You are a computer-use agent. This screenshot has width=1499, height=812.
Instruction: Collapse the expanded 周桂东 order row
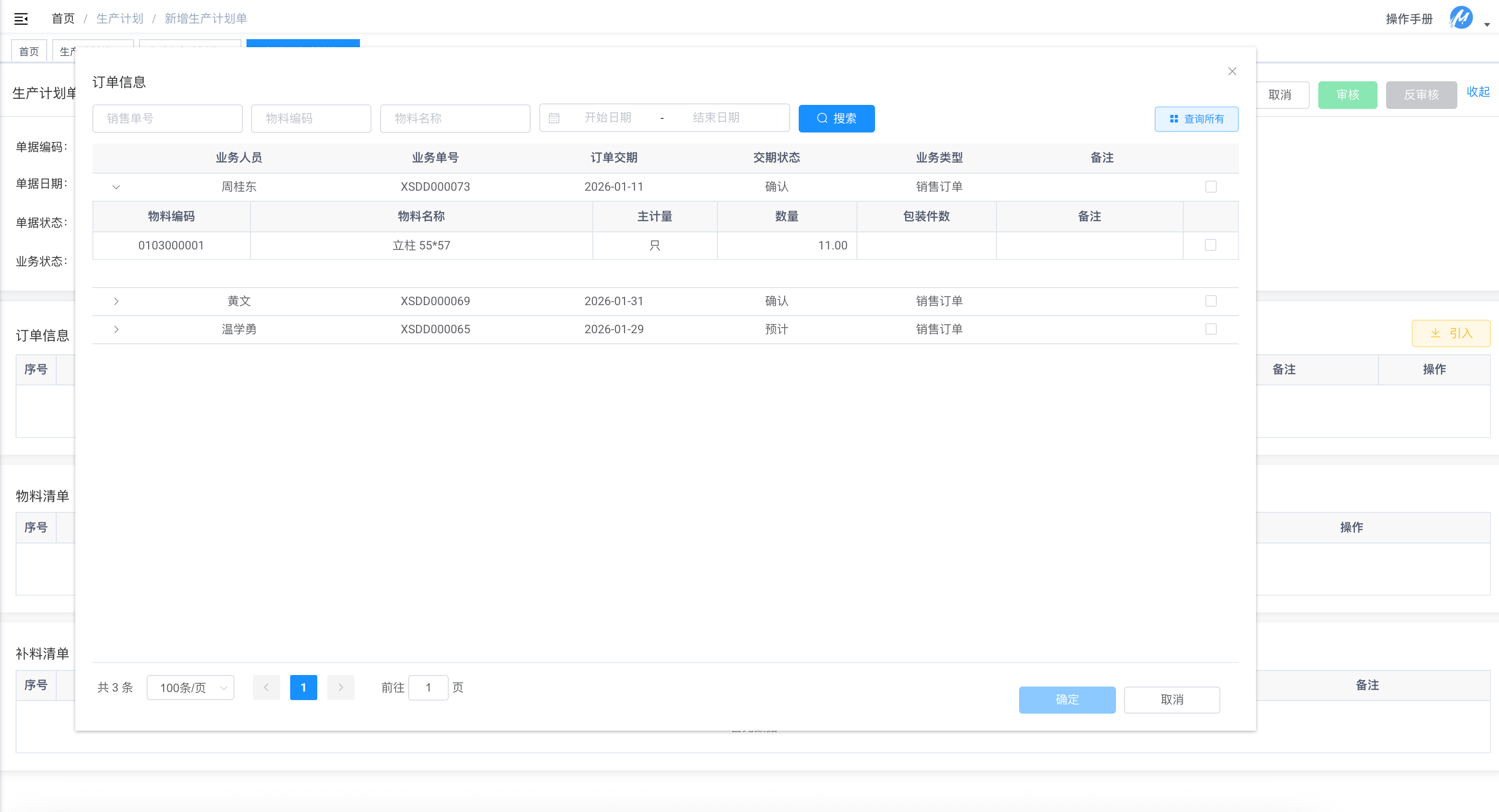116,187
